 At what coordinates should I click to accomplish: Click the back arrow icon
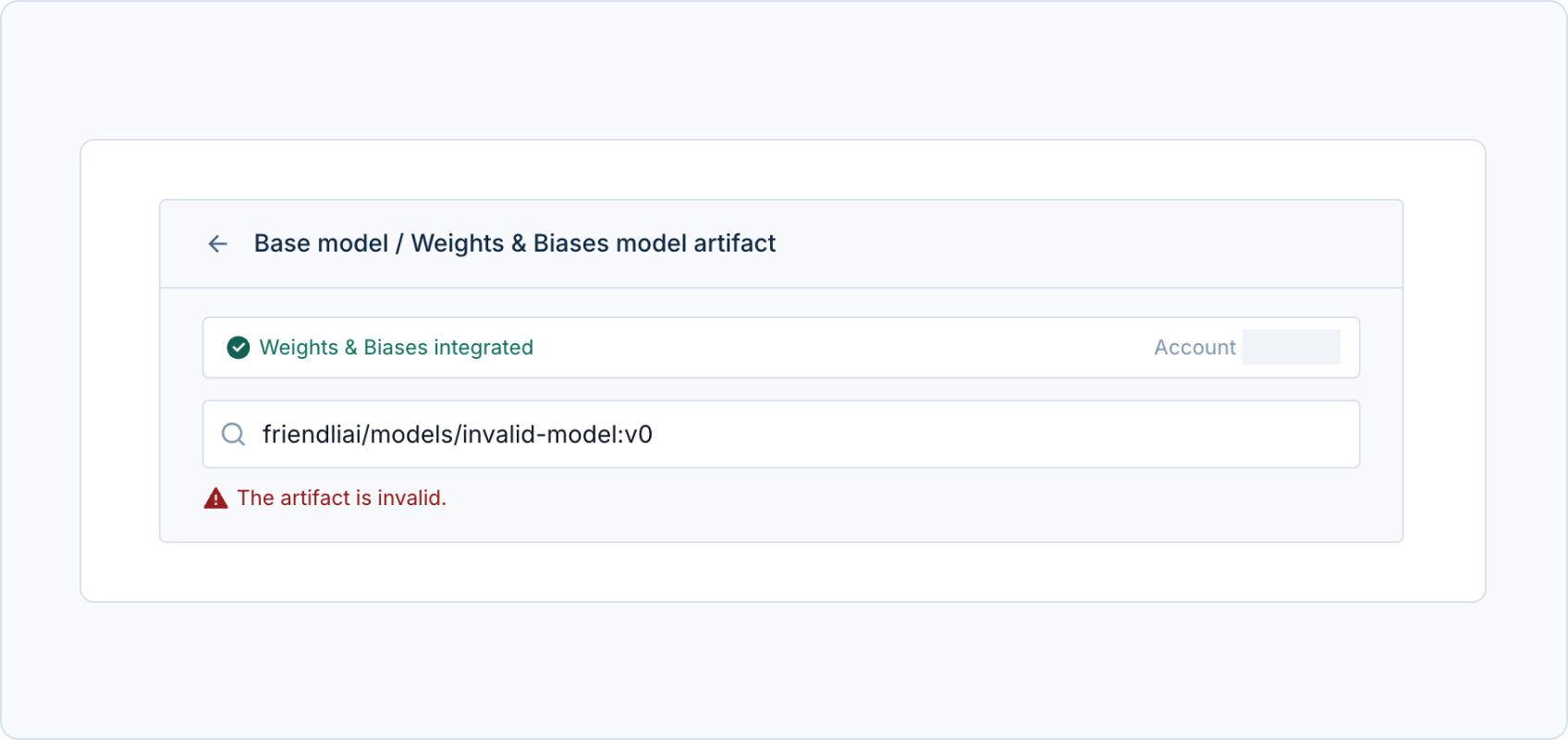pos(217,243)
